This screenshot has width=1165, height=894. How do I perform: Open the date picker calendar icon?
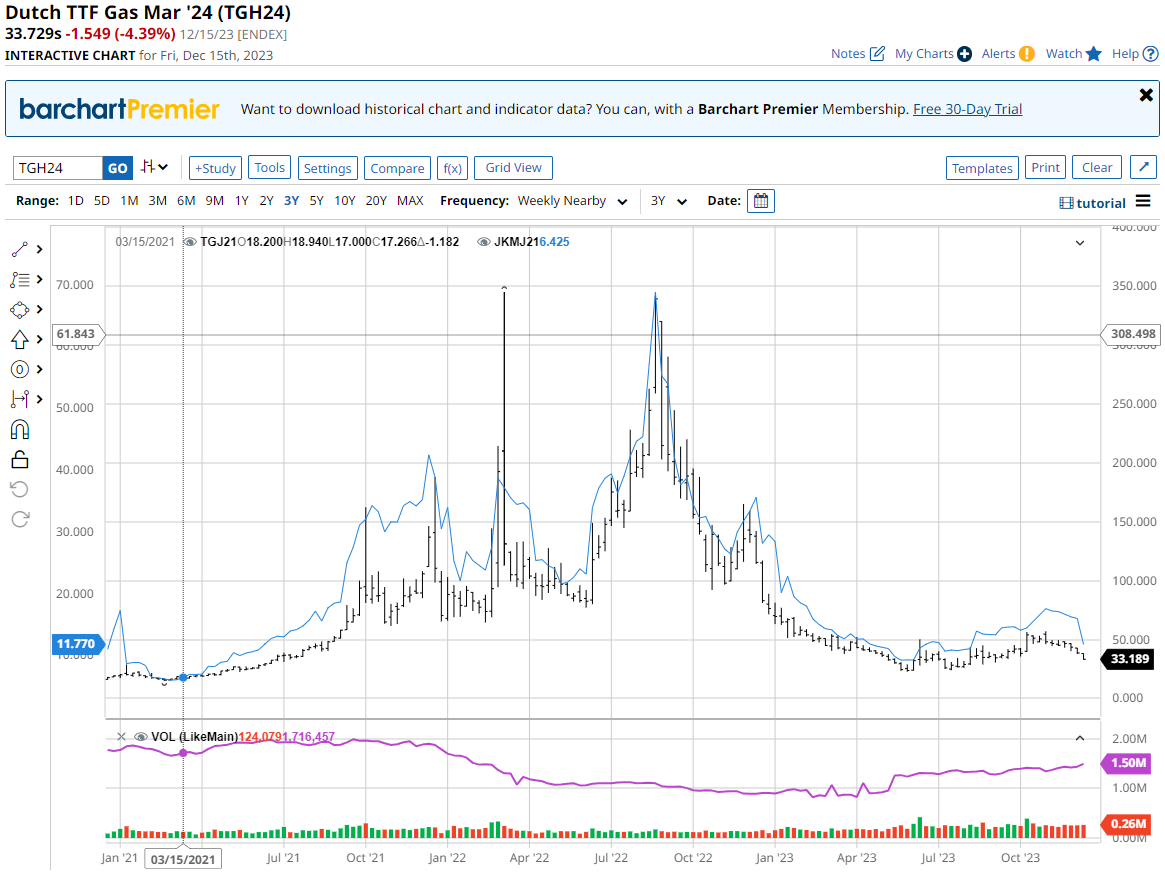click(x=761, y=201)
